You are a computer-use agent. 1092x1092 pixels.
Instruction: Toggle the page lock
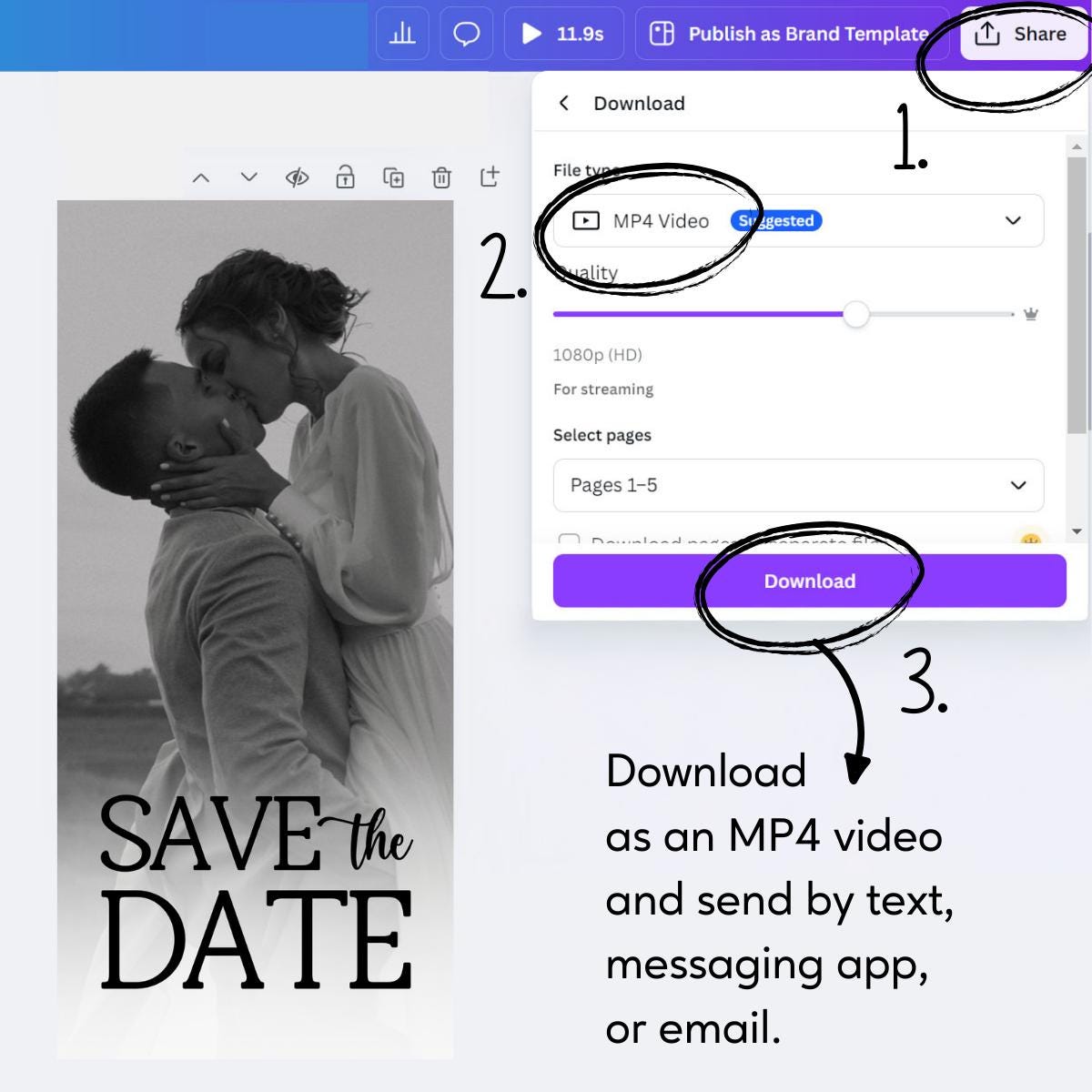pyautogui.click(x=346, y=177)
